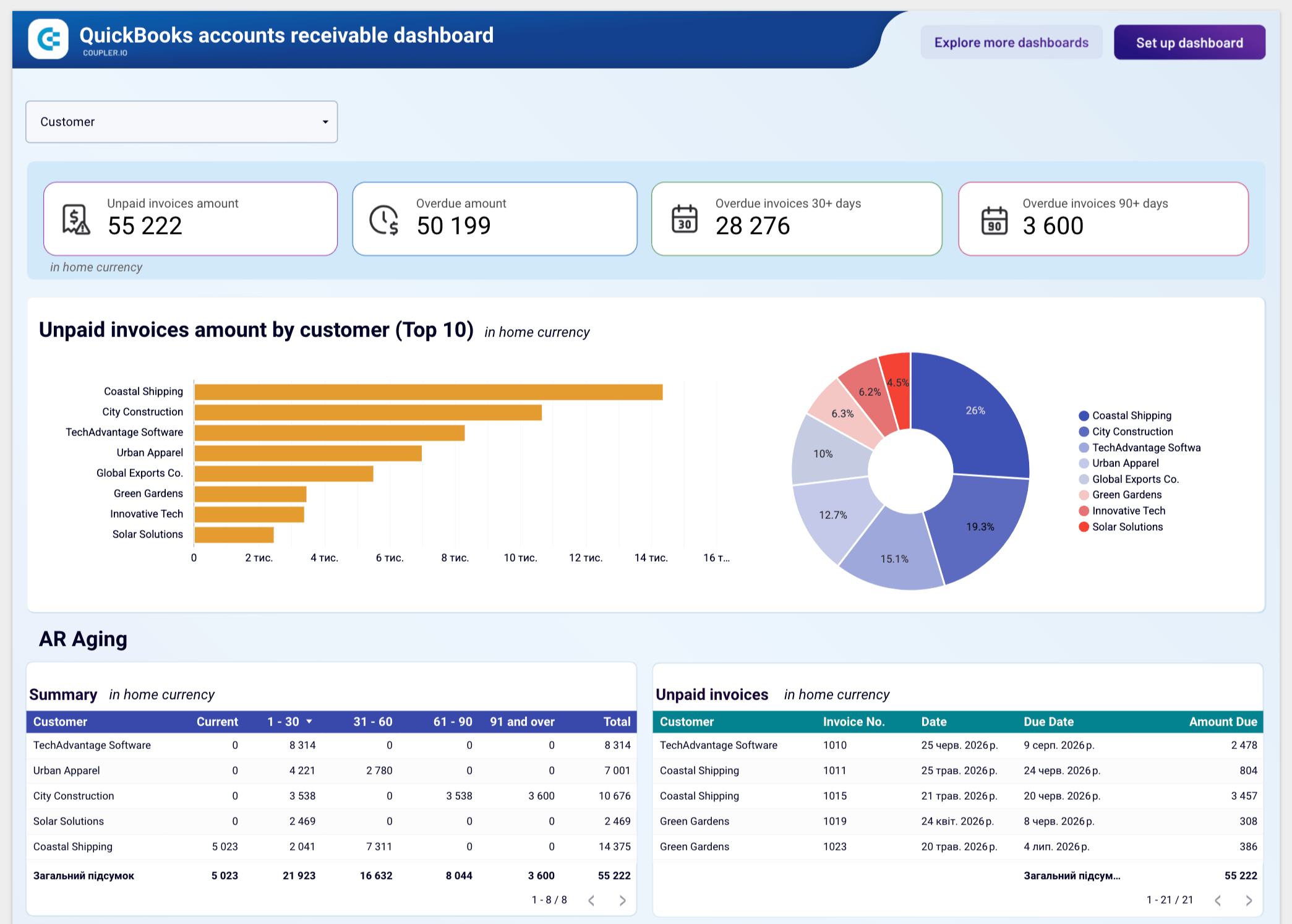Click Solar Solutions red legend dot
Viewport: 1292px width, 924px height.
click(1084, 527)
